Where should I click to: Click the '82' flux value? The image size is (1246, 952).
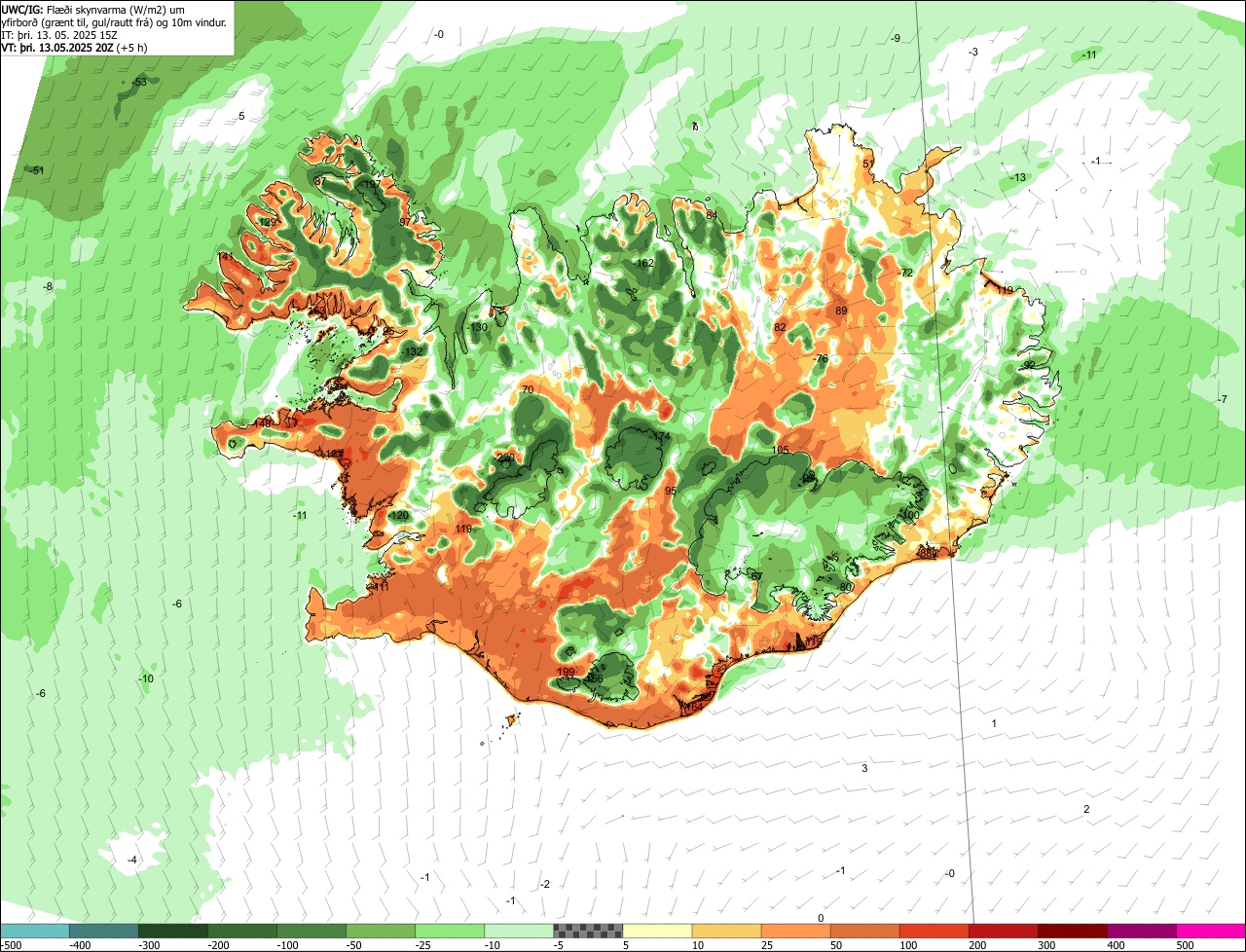[x=780, y=328]
